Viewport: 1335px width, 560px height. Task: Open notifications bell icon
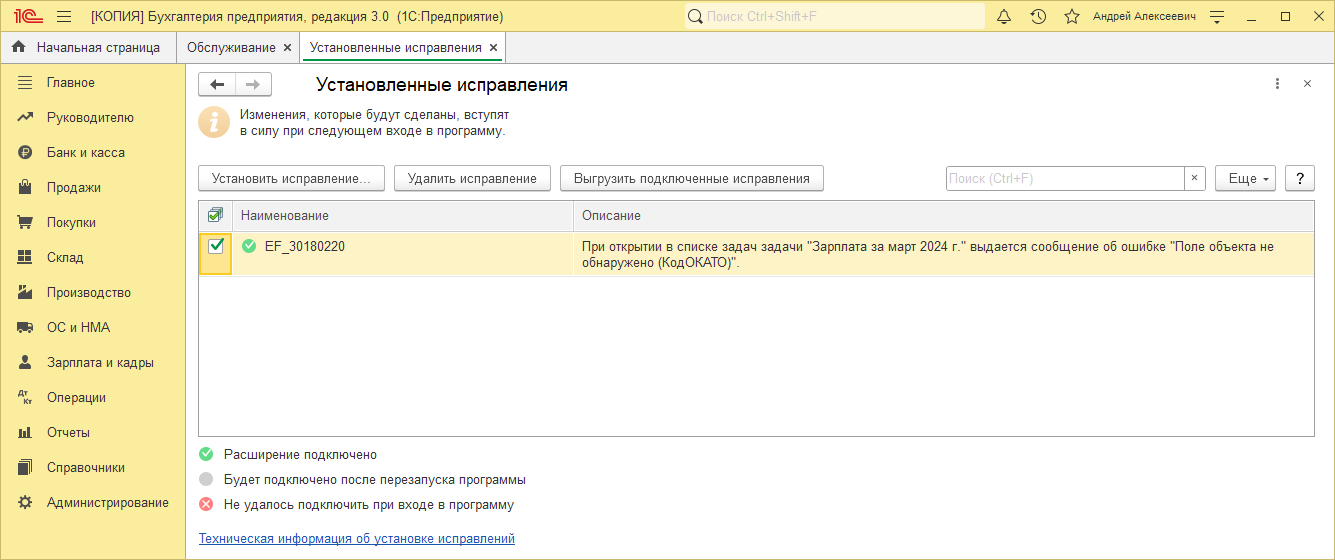click(1005, 17)
